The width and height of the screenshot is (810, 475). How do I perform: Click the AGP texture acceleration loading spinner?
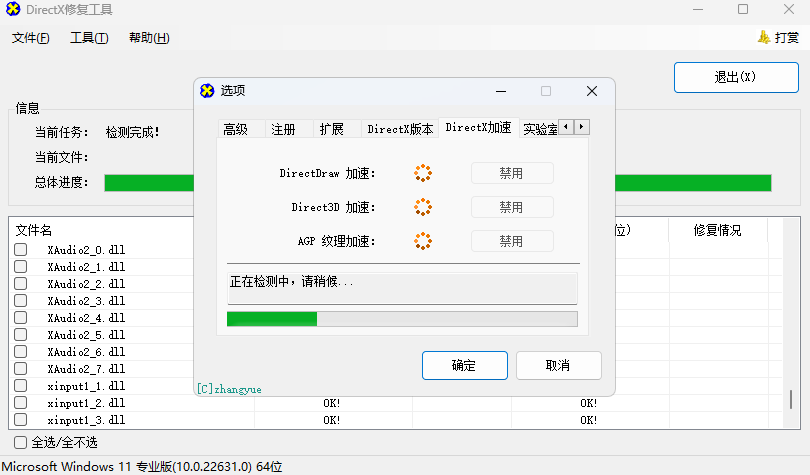tap(423, 241)
